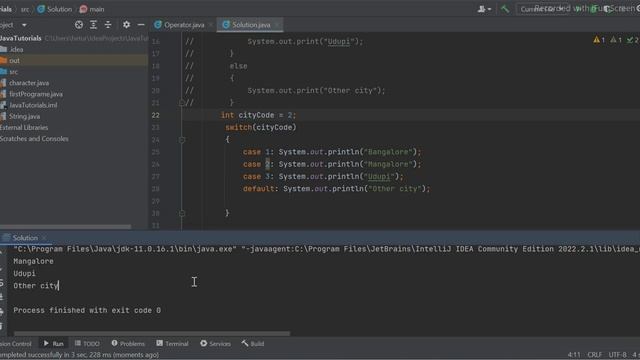This screenshot has height=360, width=640.
Task: Open the Problems tool window
Action: (x=128, y=344)
